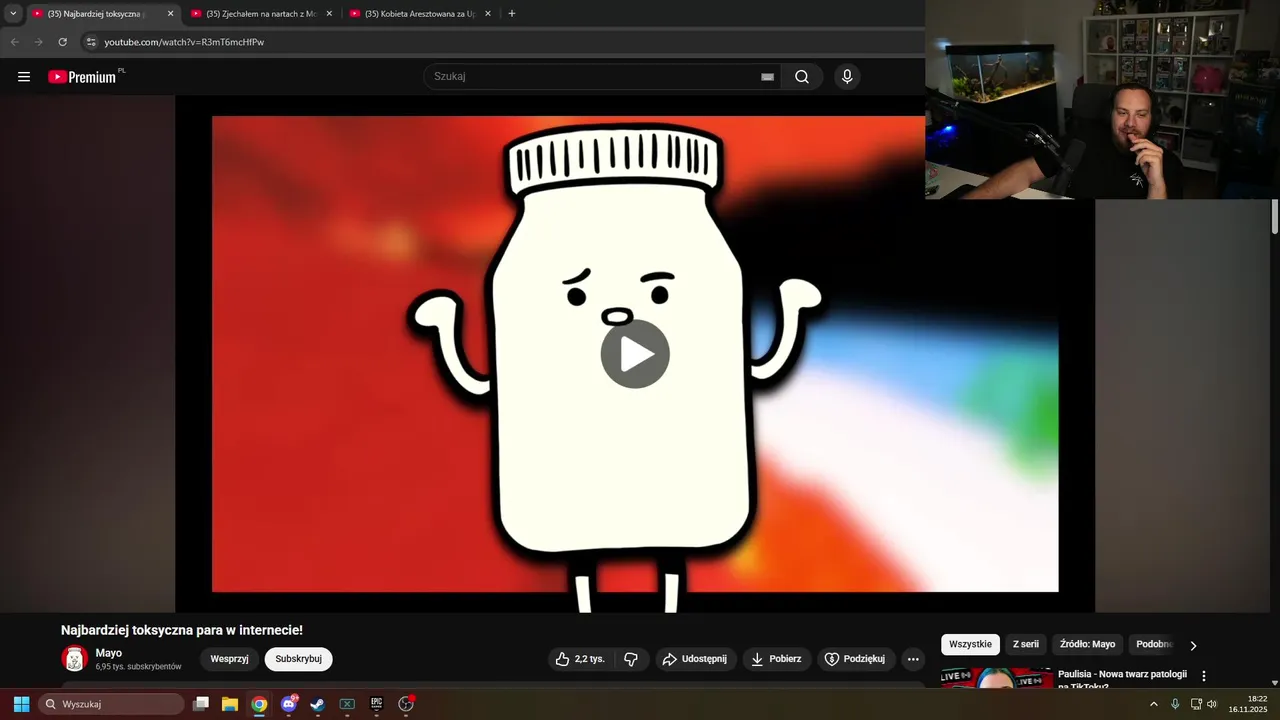Screen dimensions: 1280x720
Task: Go forward in browser history
Action: (39, 42)
